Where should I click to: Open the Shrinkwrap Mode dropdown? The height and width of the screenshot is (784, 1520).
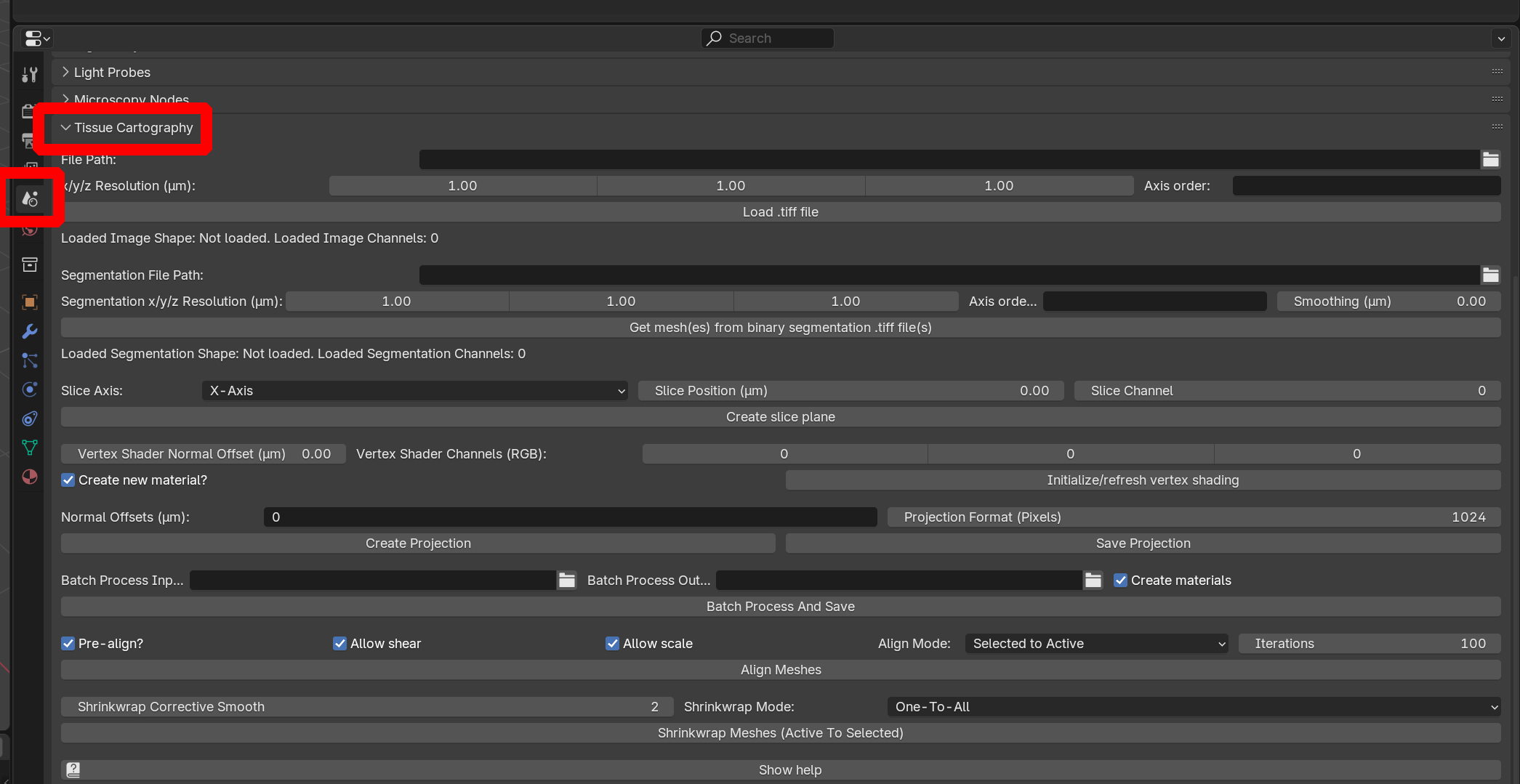1194,707
